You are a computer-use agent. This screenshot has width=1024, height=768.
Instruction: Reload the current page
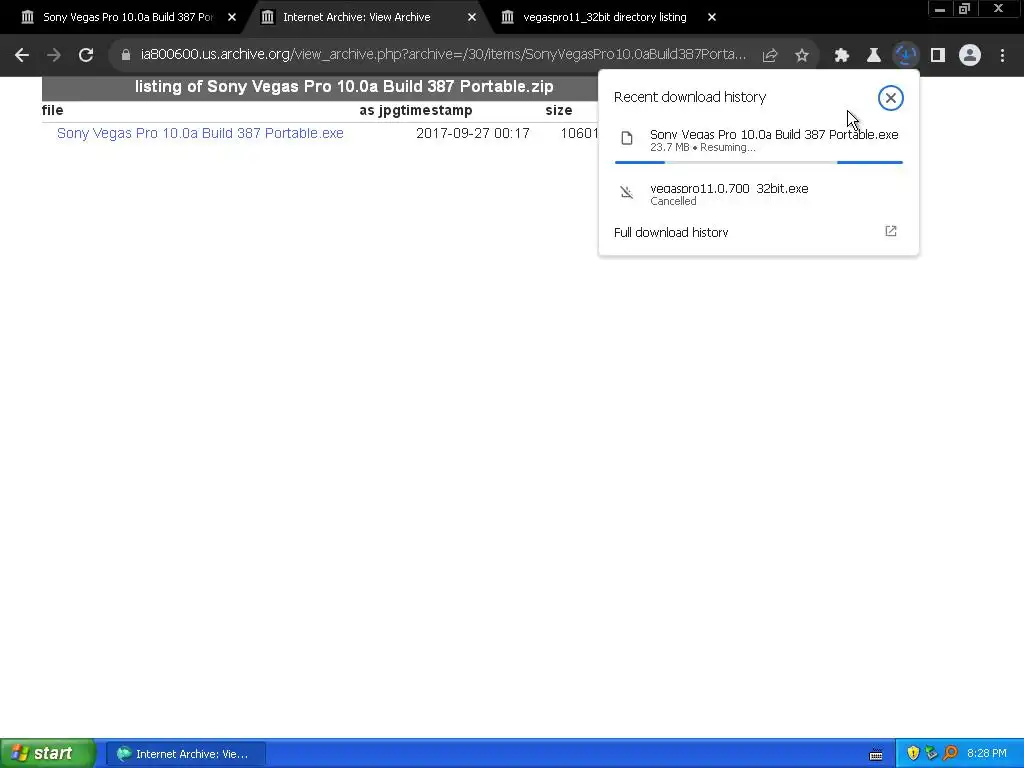tap(86, 55)
